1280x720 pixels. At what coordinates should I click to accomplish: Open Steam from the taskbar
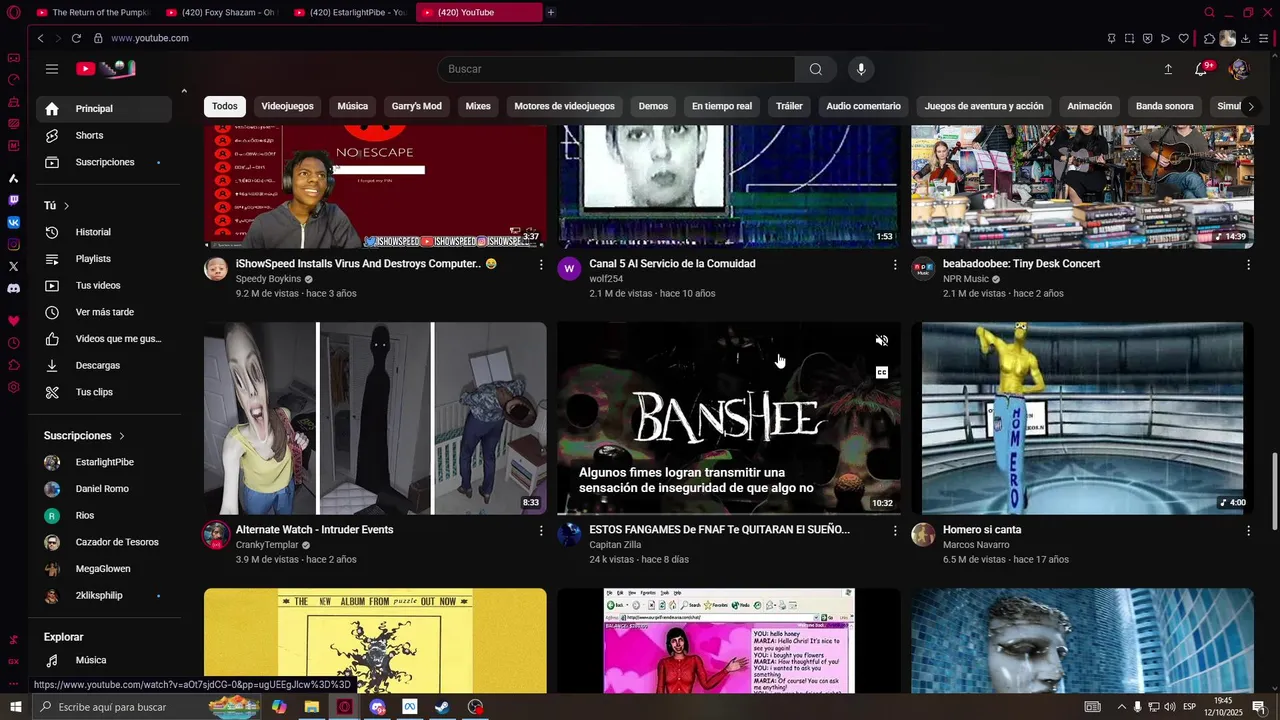pyautogui.click(x=442, y=707)
